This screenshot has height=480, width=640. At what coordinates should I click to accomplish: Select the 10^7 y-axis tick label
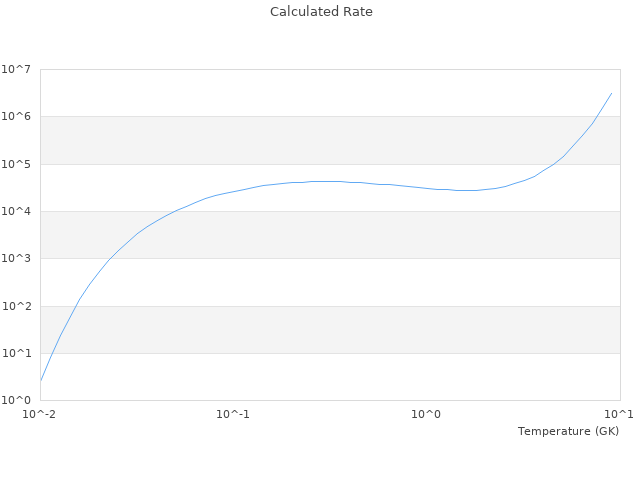point(16,69)
